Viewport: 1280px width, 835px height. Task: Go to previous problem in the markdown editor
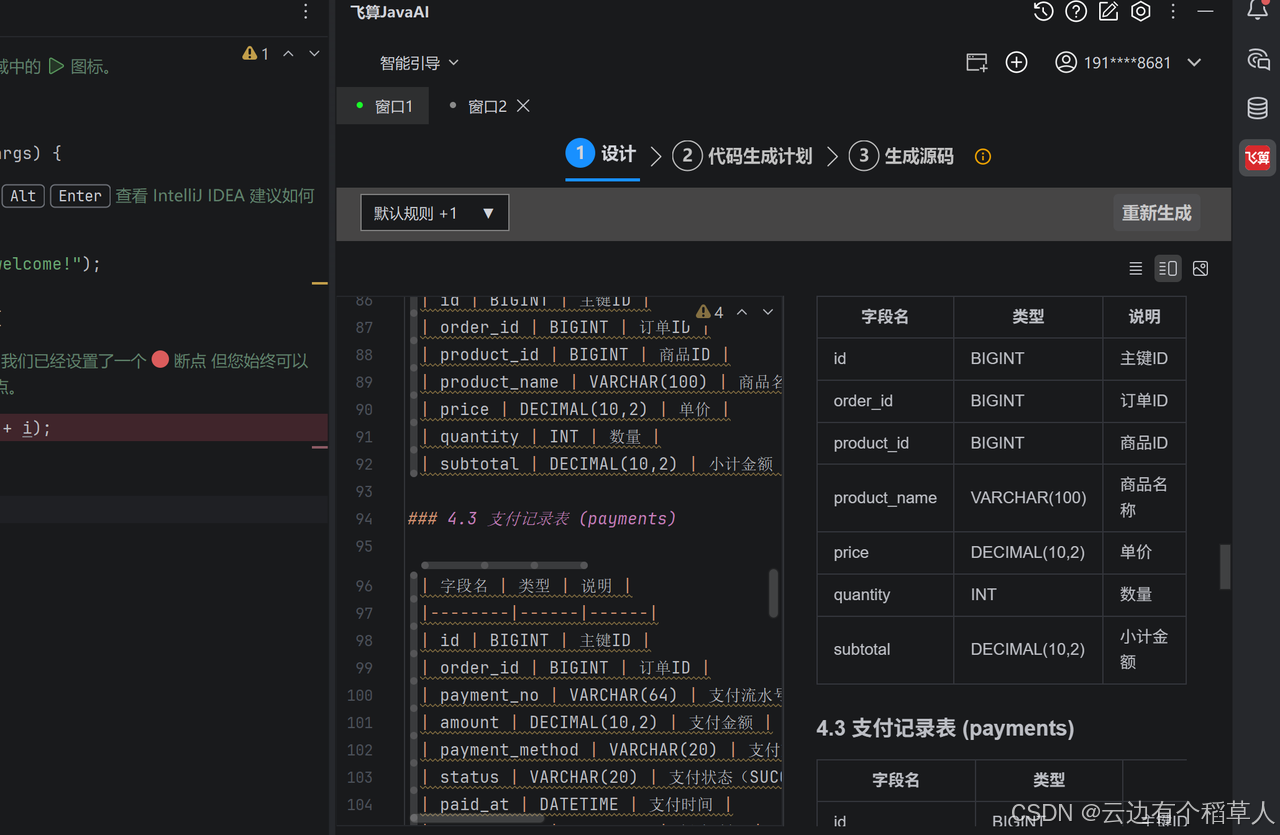coord(742,312)
